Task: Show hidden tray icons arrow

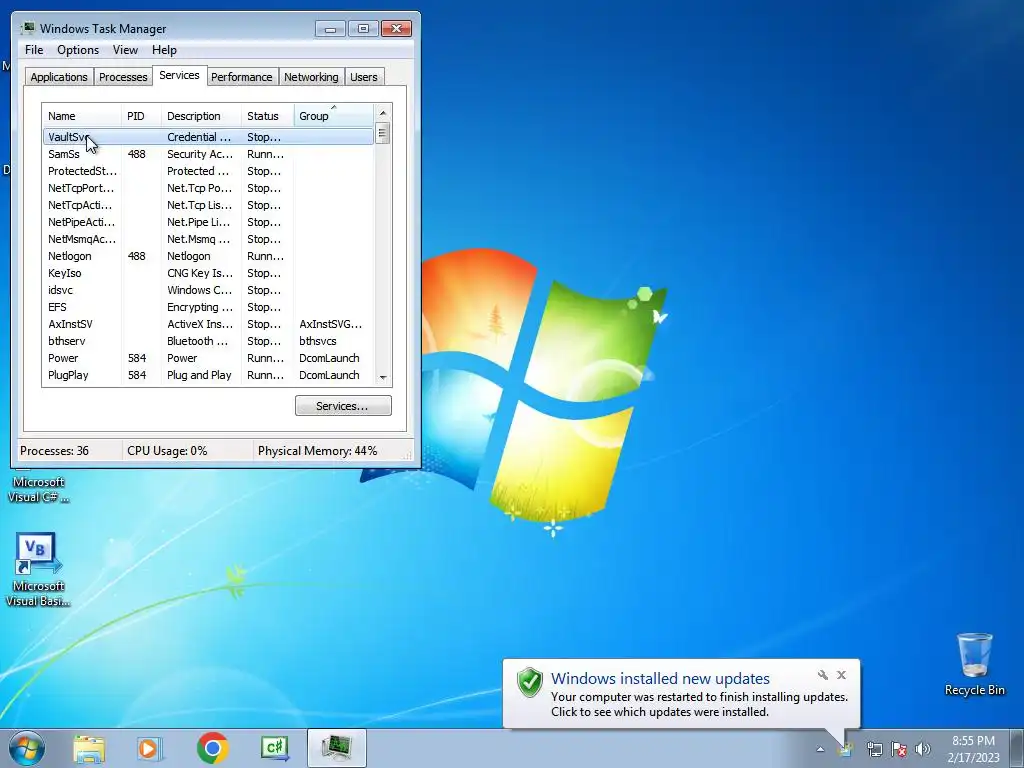Action: point(820,749)
